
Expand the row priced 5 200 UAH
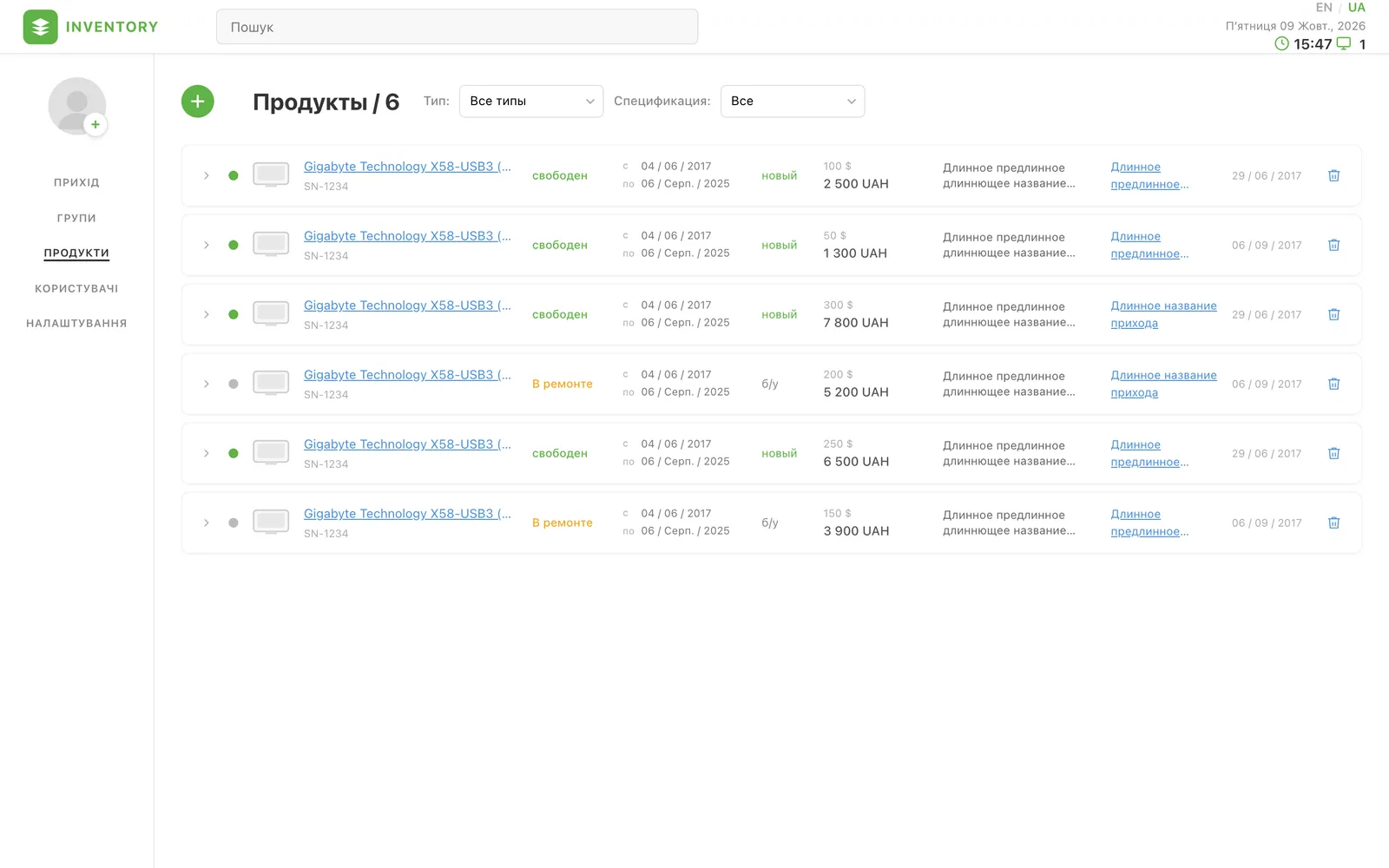coord(207,384)
